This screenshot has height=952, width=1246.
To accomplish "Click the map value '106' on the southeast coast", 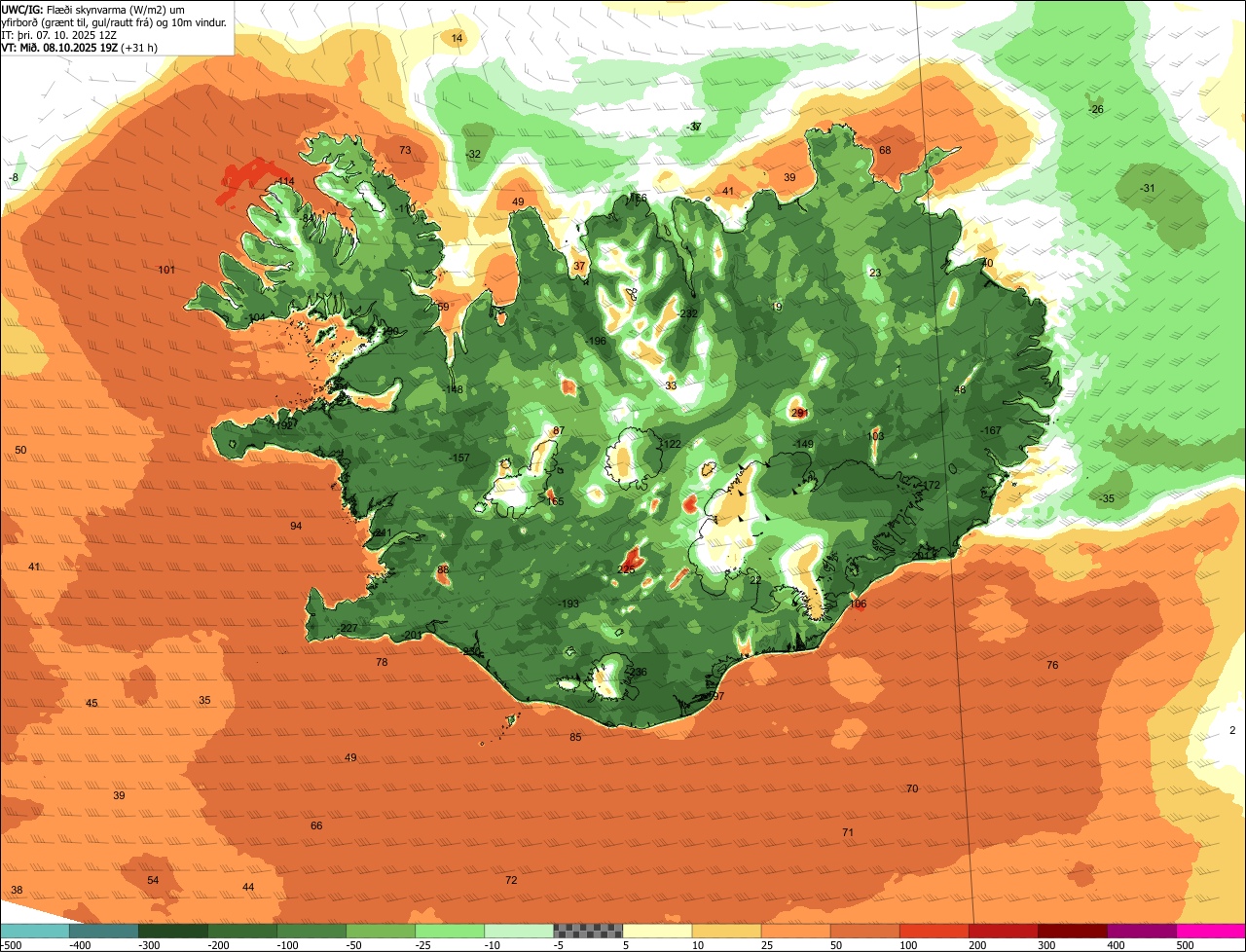I will pos(858,604).
